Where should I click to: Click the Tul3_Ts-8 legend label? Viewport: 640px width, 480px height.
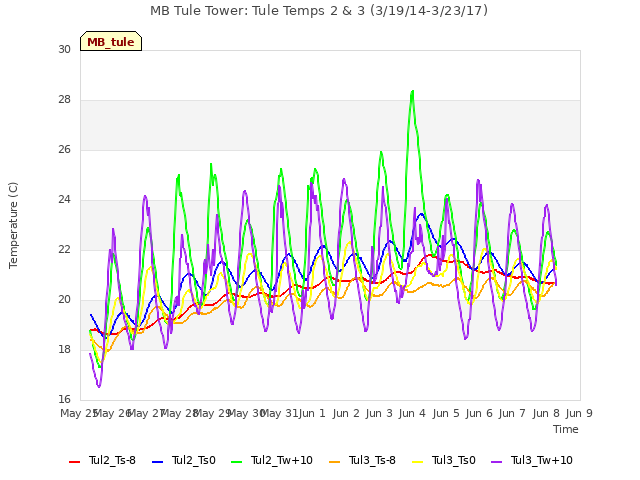point(372,460)
